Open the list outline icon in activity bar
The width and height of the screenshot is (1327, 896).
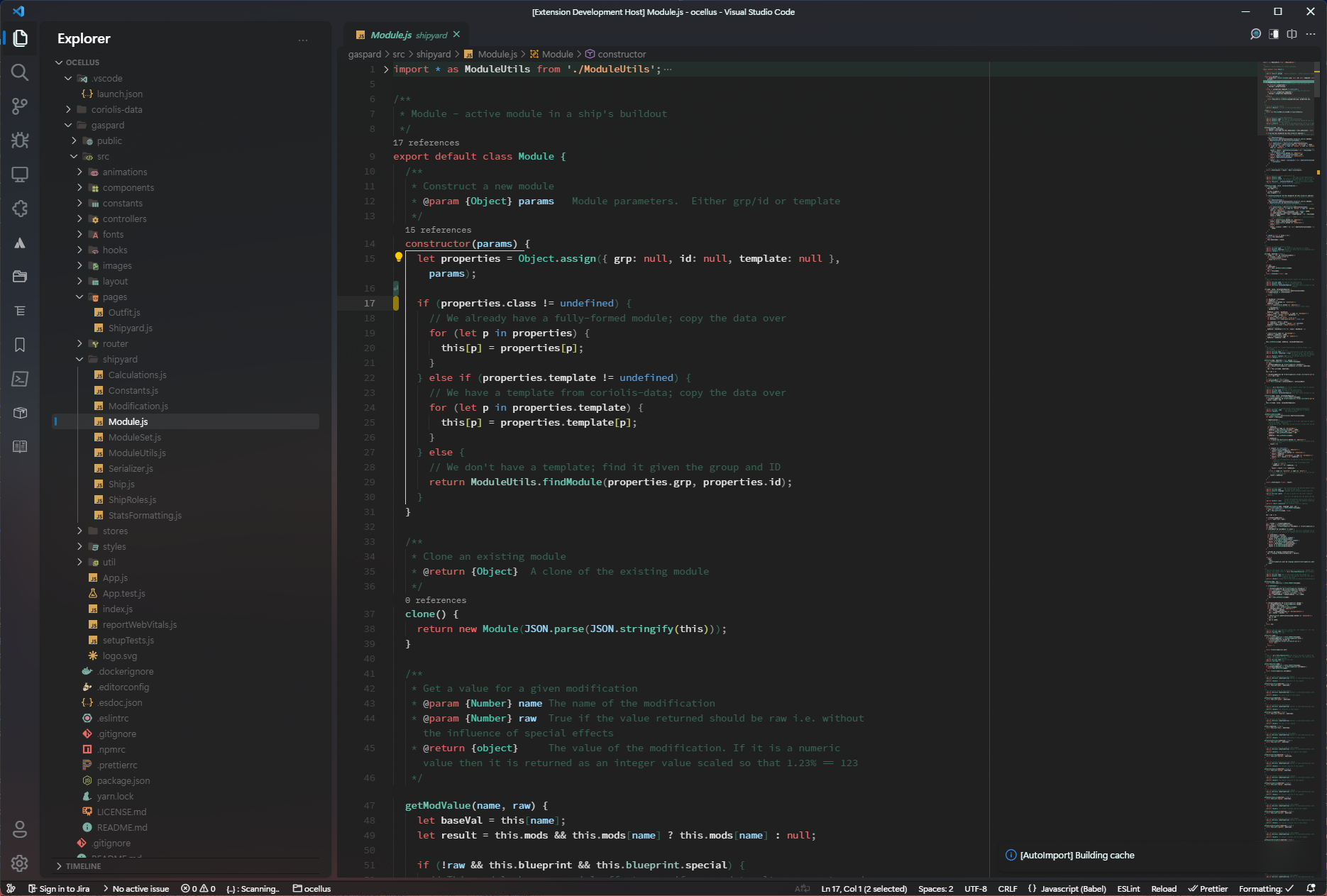point(20,311)
